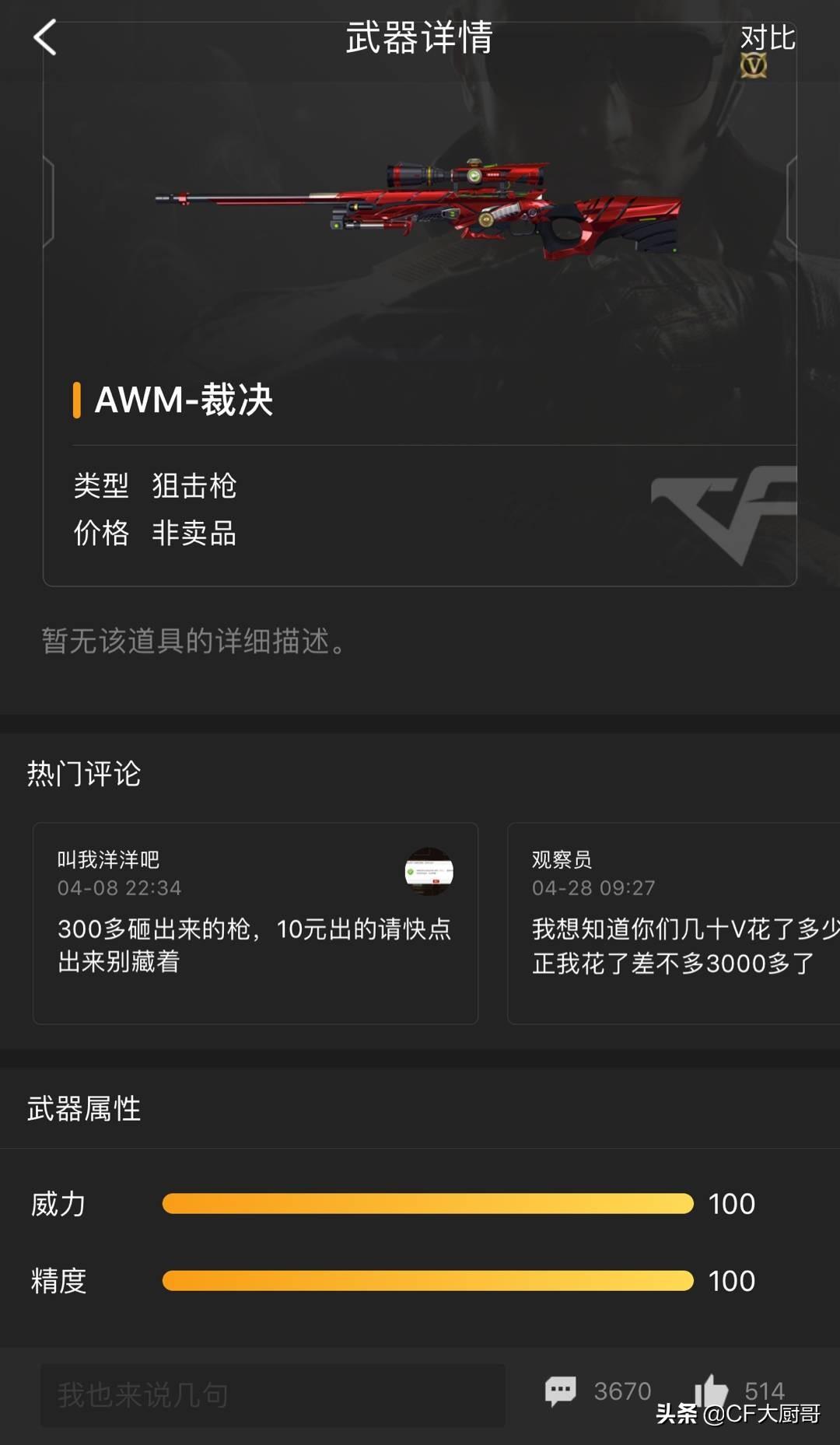Go back with the top-left arrow
The height and width of the screenshot is (1445, 840).
tap(45, 37)
